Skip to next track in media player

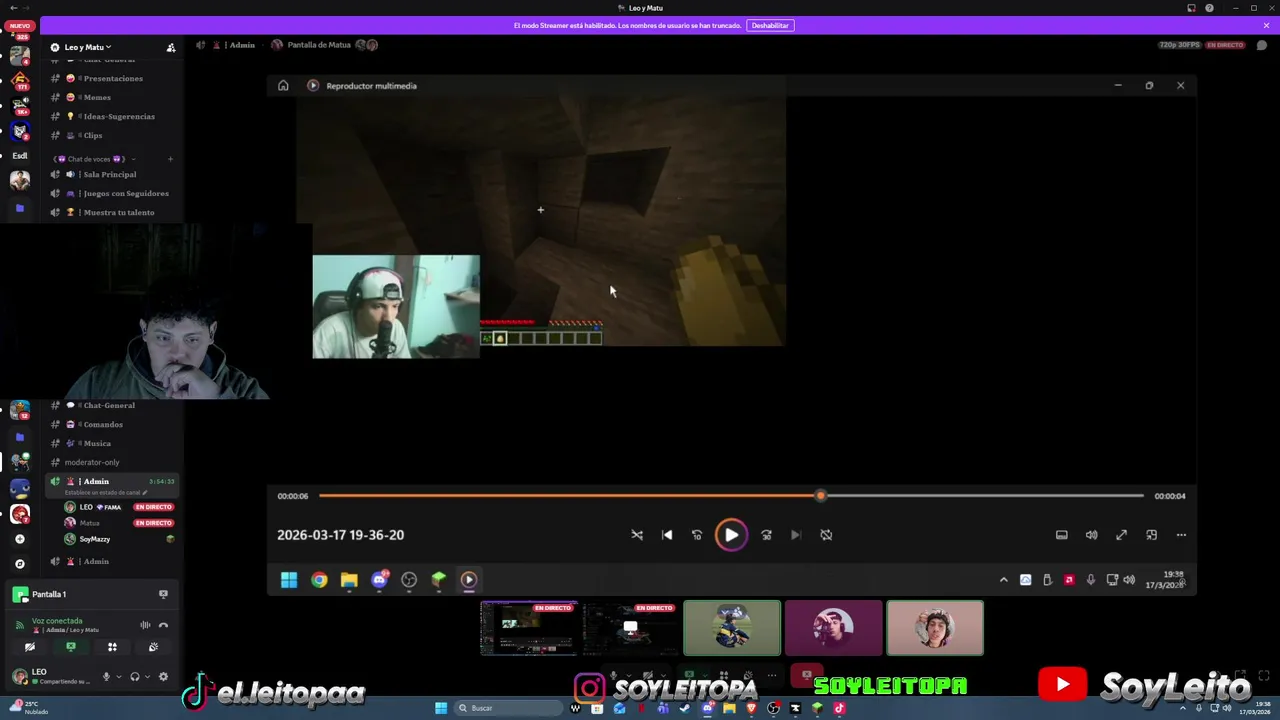click(x=796, y=535)
